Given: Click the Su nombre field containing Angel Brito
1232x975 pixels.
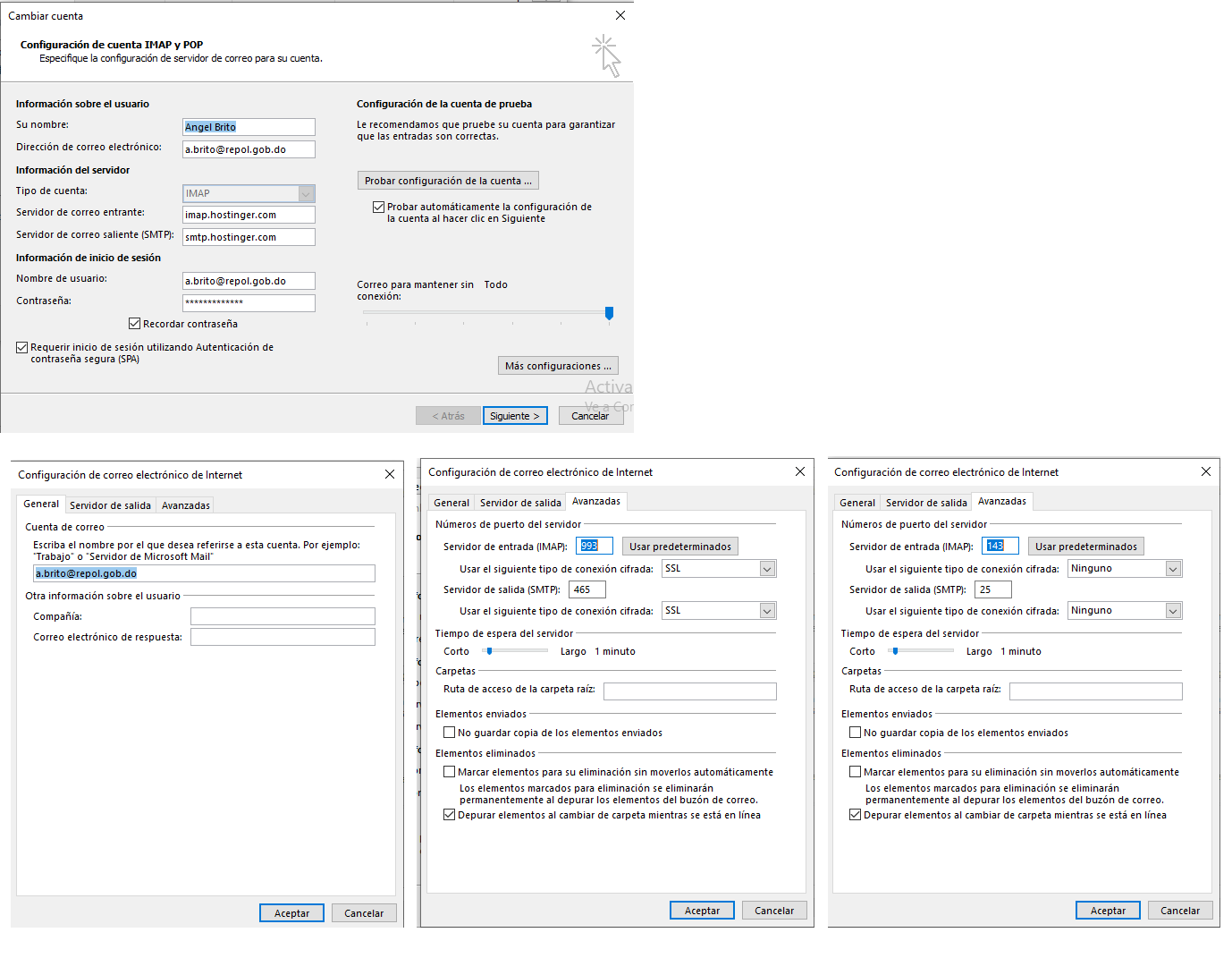Looking at the screenshot, I should click(249, 127).
